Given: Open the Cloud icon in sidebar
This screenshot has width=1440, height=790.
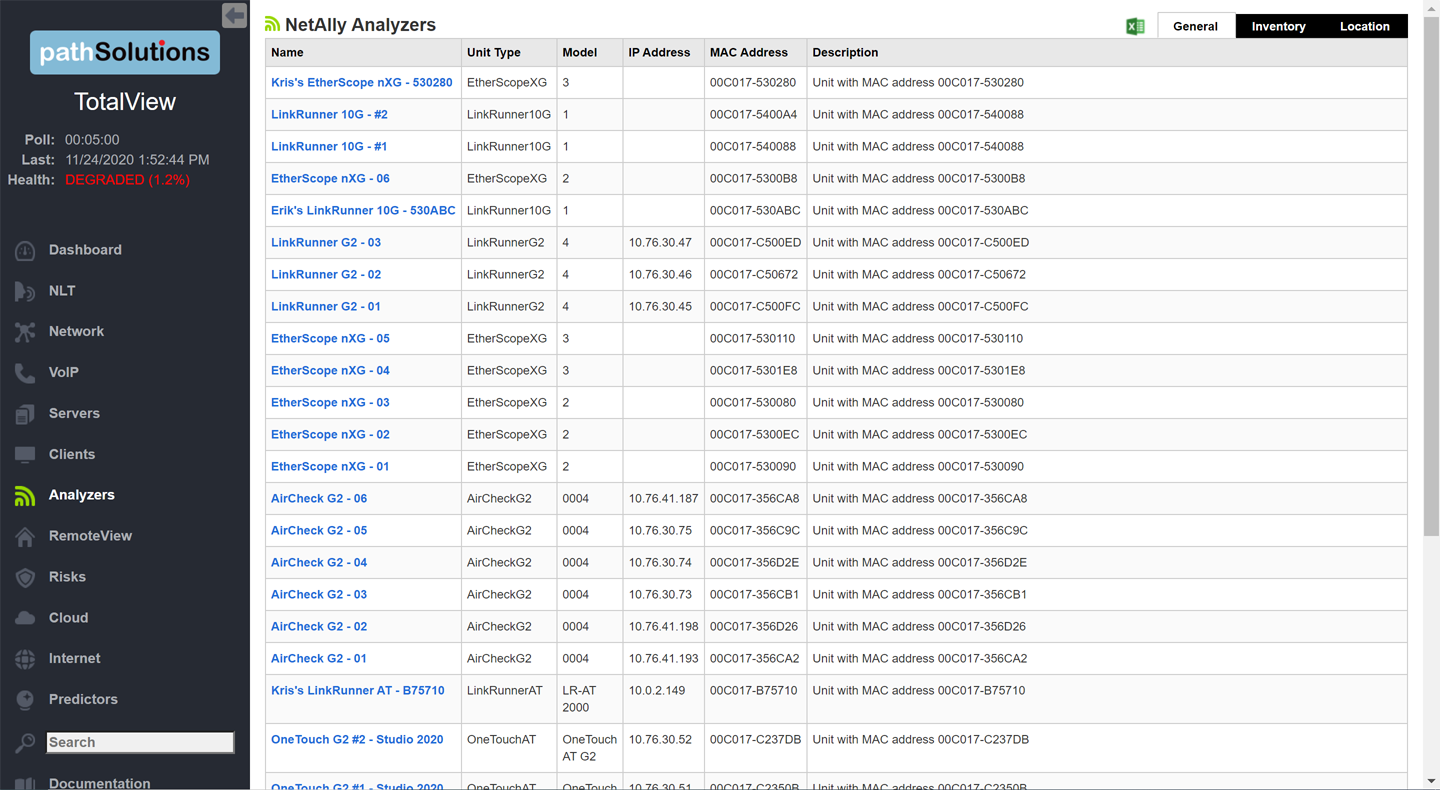Looking at the screenshot, I should (x=25, y=618).
